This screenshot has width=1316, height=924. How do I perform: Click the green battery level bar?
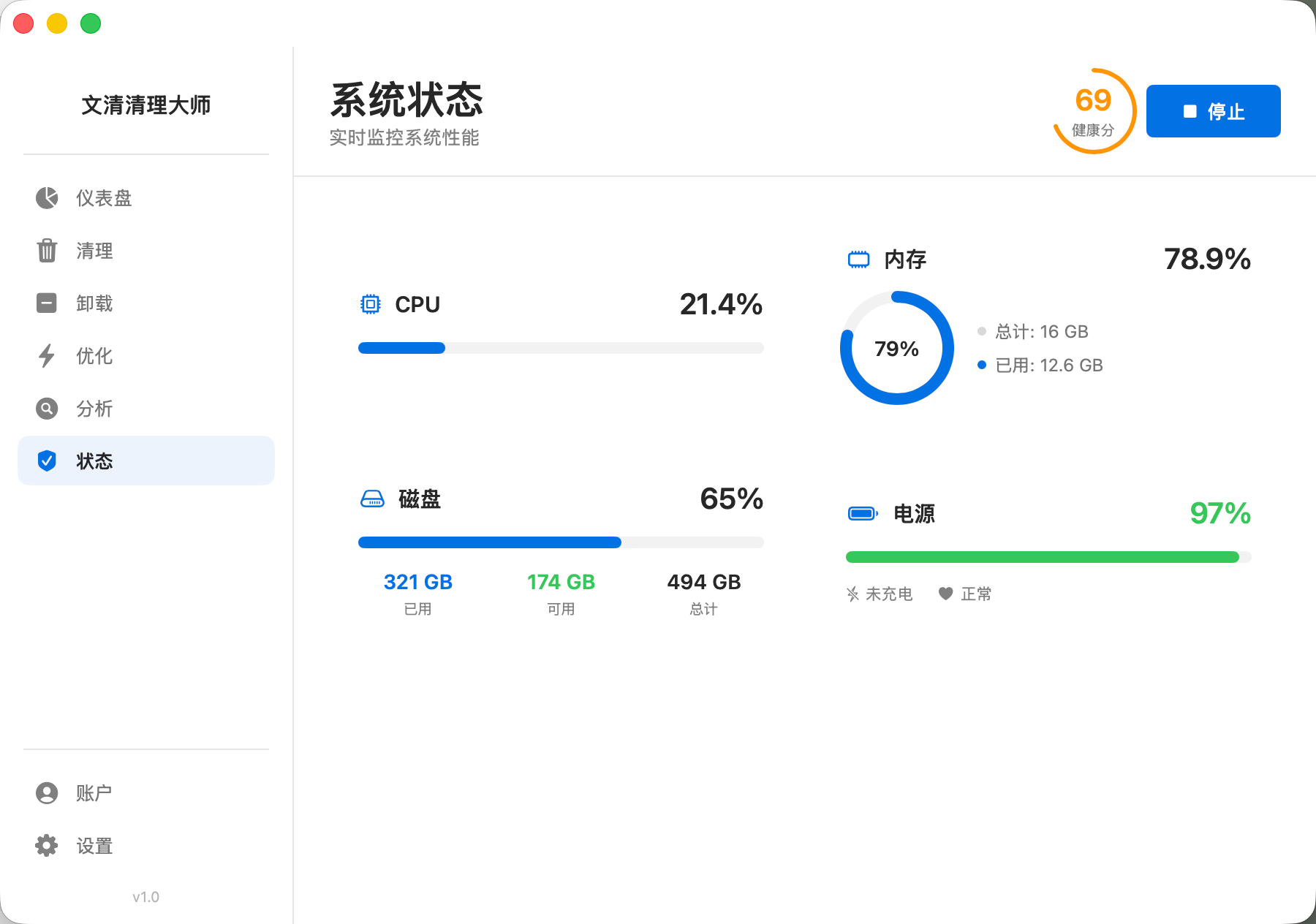pyautogui.click(x=1048, y=557)
